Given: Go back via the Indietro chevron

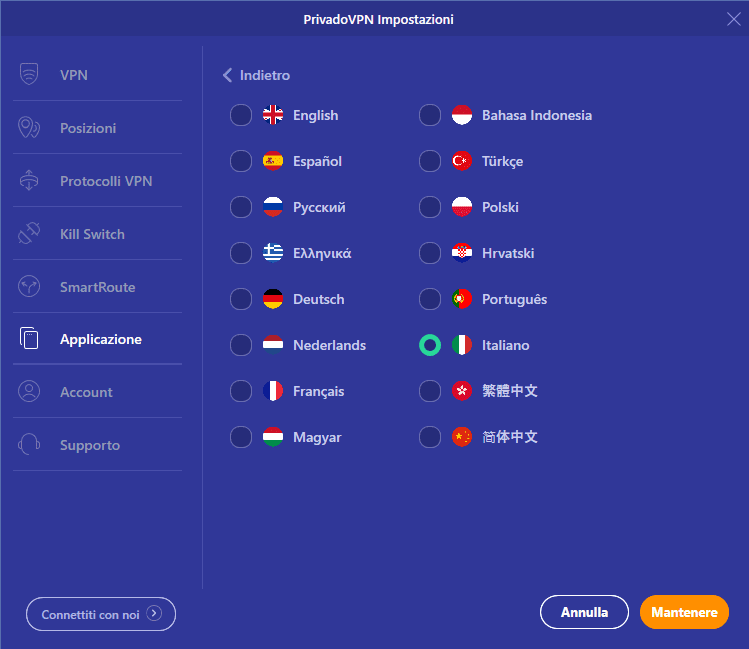Looking at the screenshot, I should click(x=227, y=75).
